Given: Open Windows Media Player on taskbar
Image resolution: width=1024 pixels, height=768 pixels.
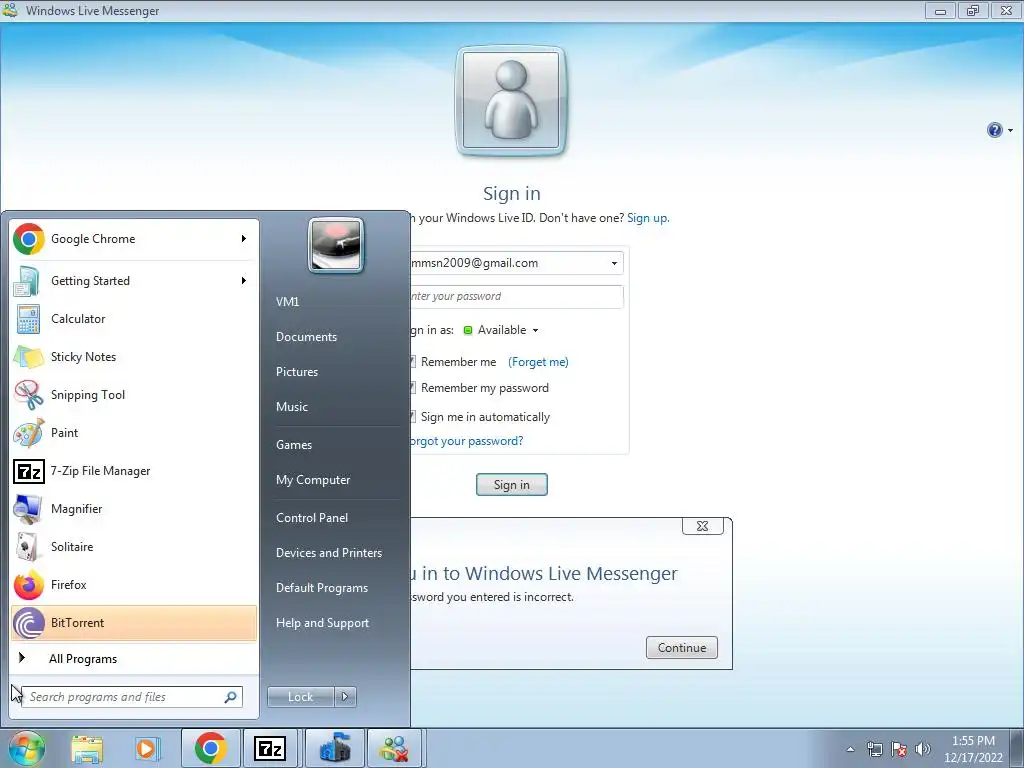Looking at the screenshot, I should coord(147,748).
